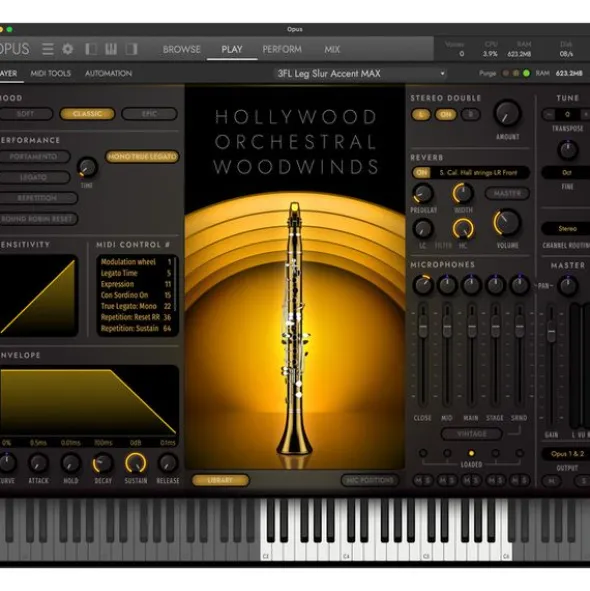Select the Soft mood
The image size is (590, 591).
coord(26,114)
